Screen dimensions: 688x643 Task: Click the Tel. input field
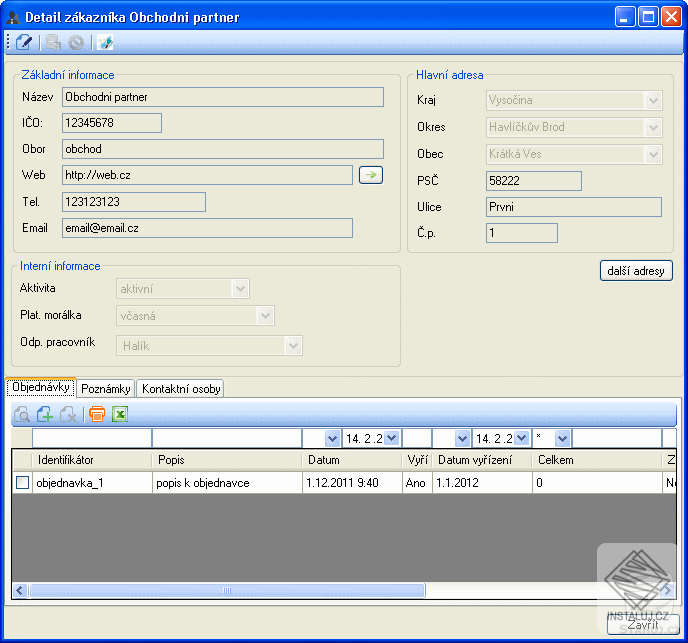(134, 202)
